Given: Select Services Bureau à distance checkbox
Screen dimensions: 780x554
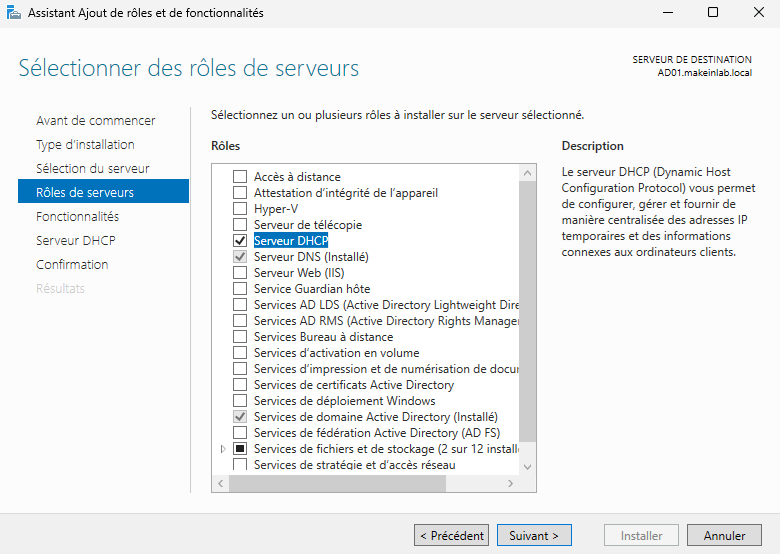Looking at the screenshot, I should 240,337.
